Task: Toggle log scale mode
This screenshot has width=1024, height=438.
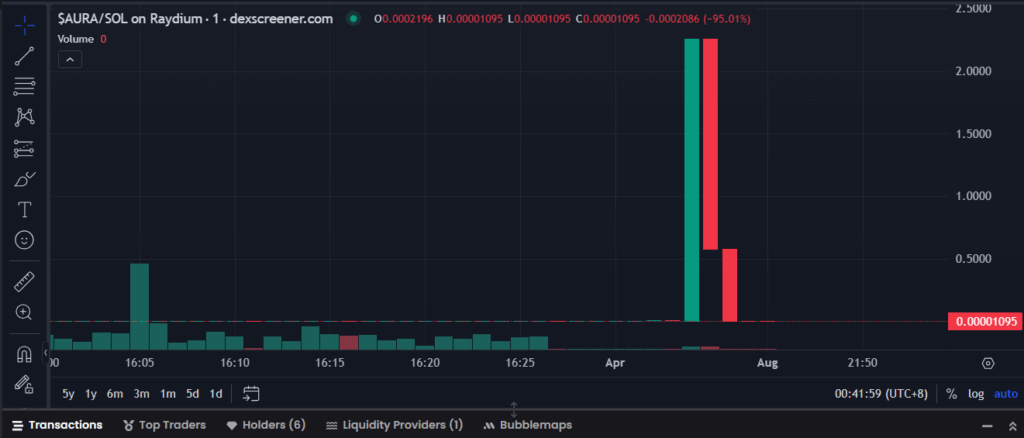Action: pos(976,394)
